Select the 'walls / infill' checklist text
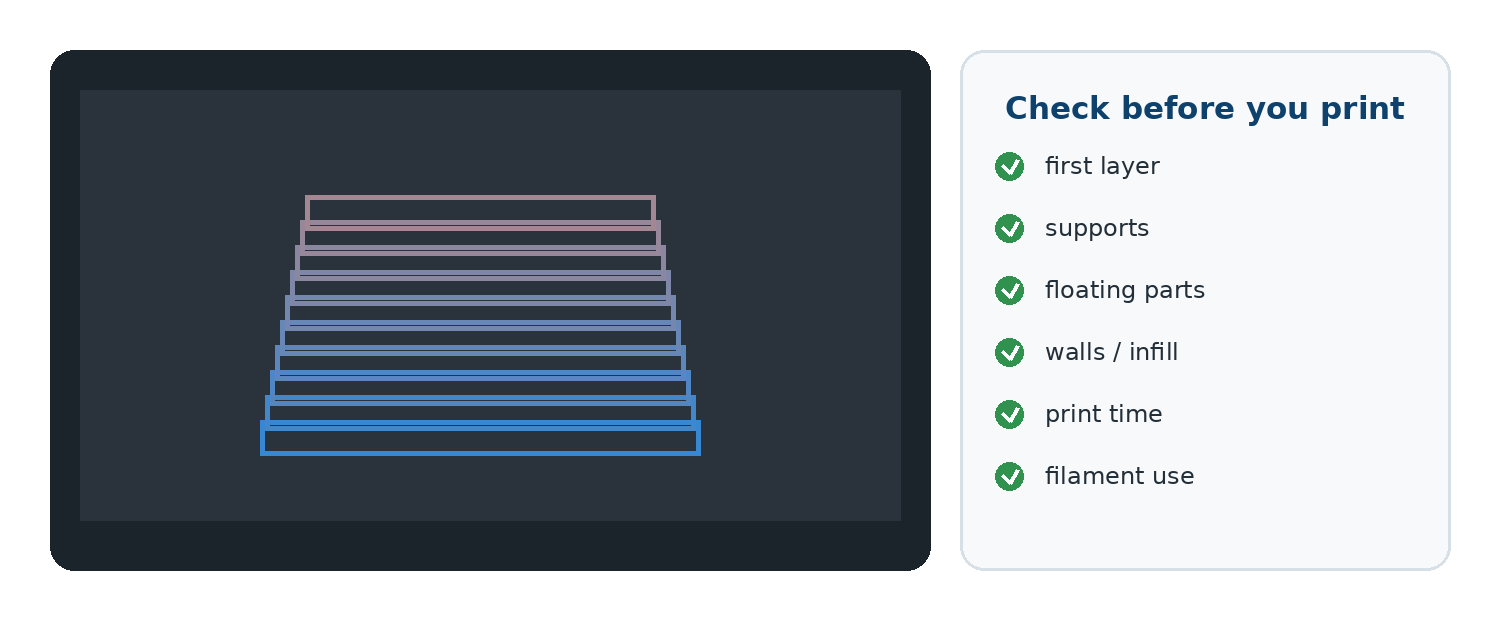The width and height of the screenshot is (1500, 620). [x=1111, y=353]
